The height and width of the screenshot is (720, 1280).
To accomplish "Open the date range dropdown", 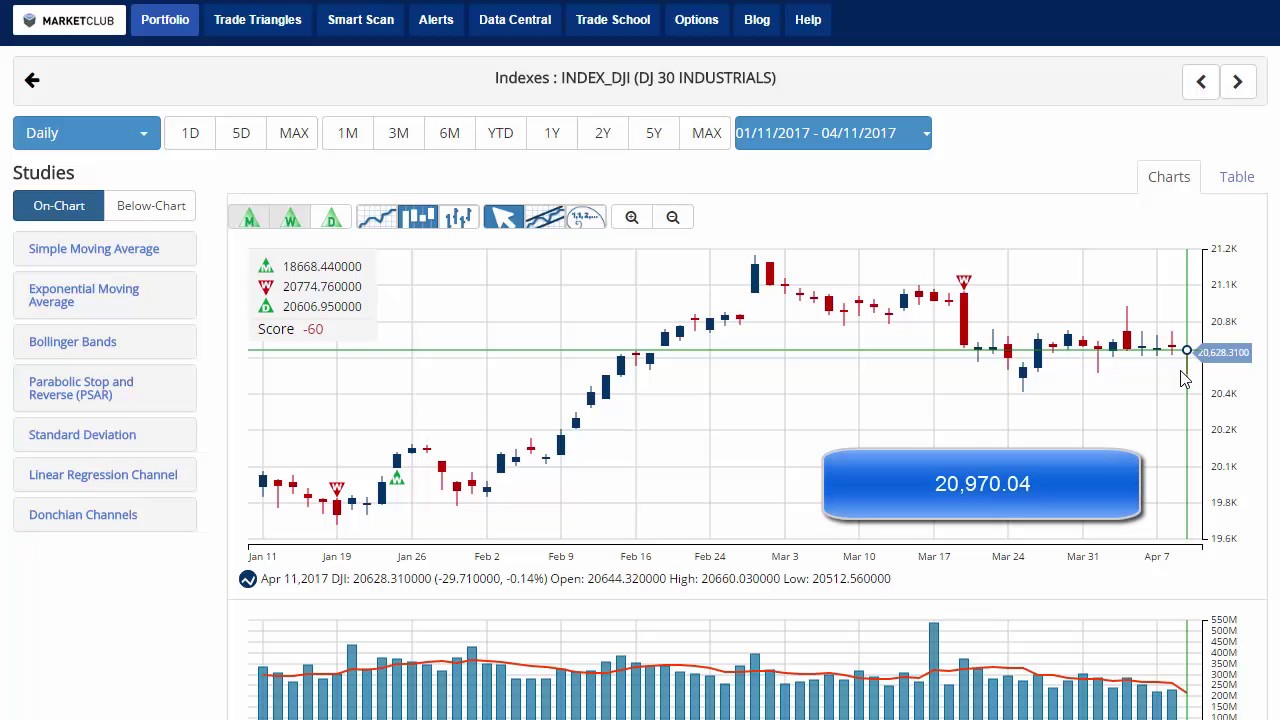I will coord(833,133).
